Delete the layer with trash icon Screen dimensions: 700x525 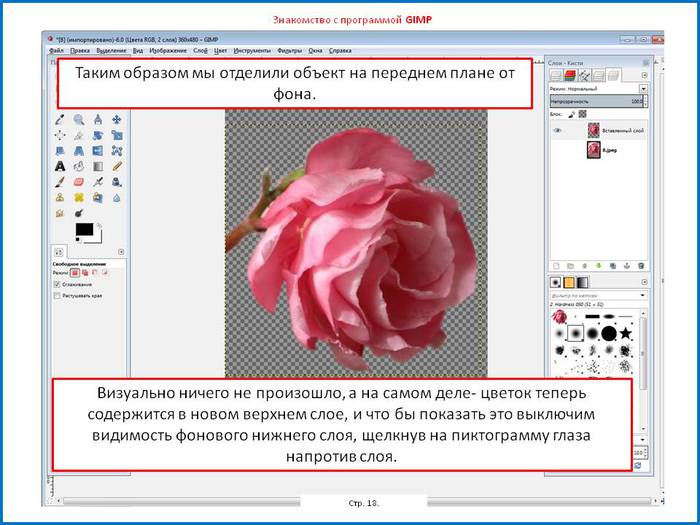point(641,266)
